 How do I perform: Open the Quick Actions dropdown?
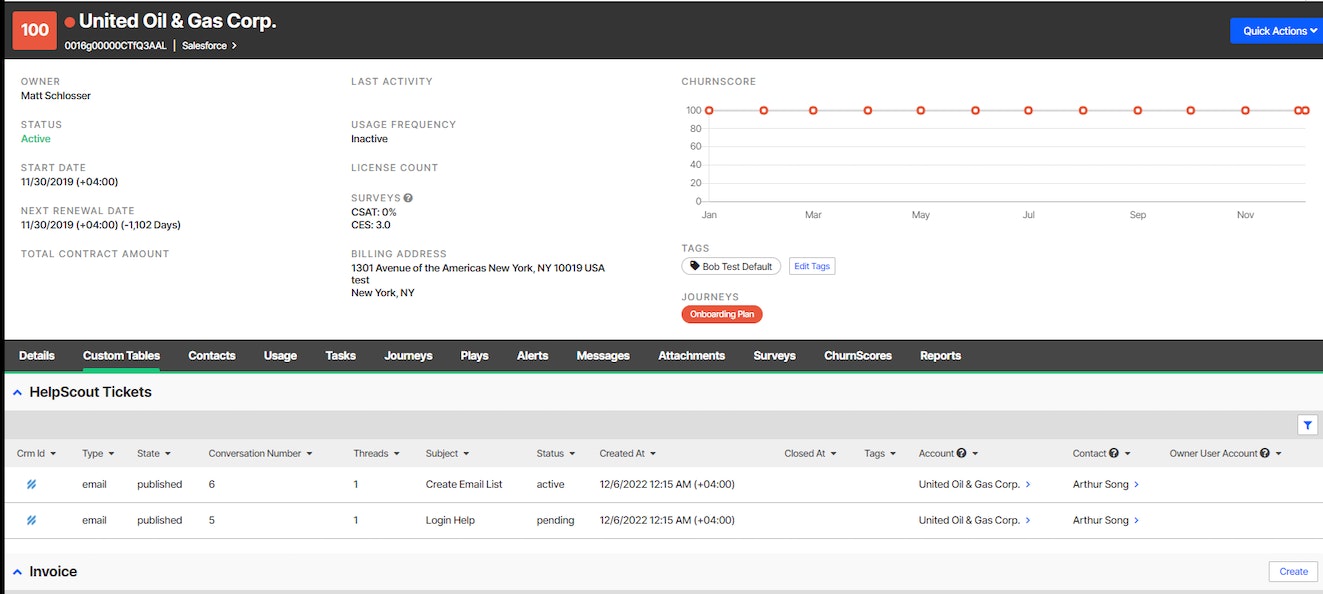[1279, 31]
